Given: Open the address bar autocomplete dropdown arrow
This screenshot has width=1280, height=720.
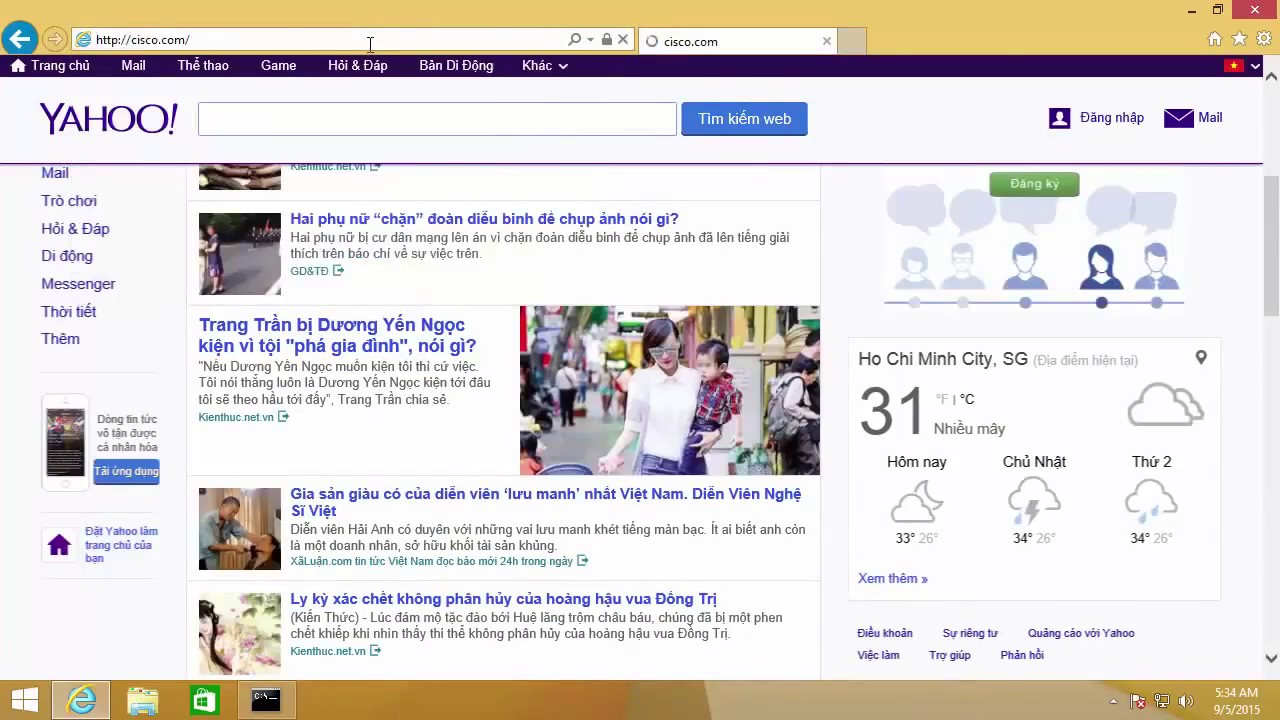Looking at the screenshot, I should tap(590, 40).
